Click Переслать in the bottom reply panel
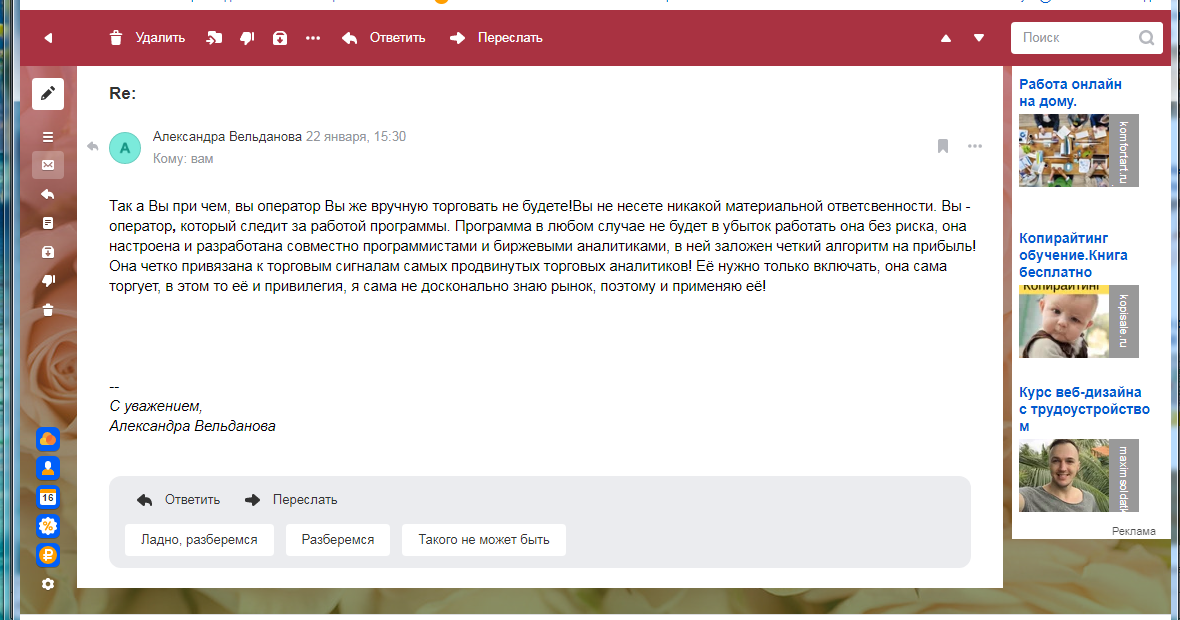This screenshot has height=620, width=1180. coord(291,500)
